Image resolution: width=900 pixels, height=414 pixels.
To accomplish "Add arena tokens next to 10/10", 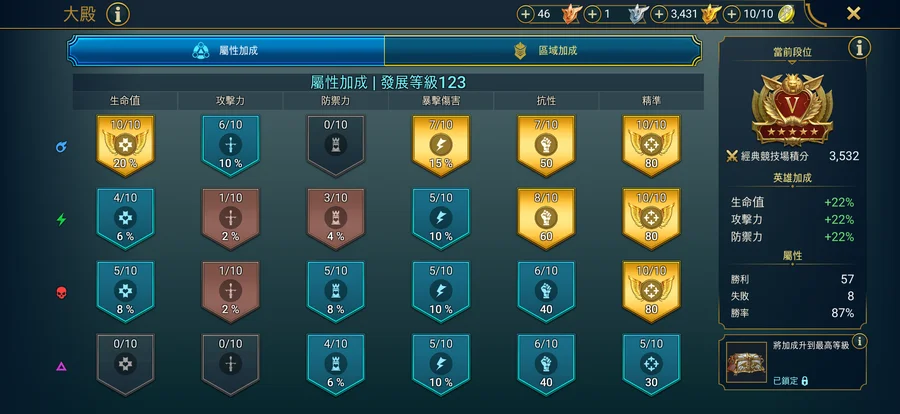I will 731,14.
